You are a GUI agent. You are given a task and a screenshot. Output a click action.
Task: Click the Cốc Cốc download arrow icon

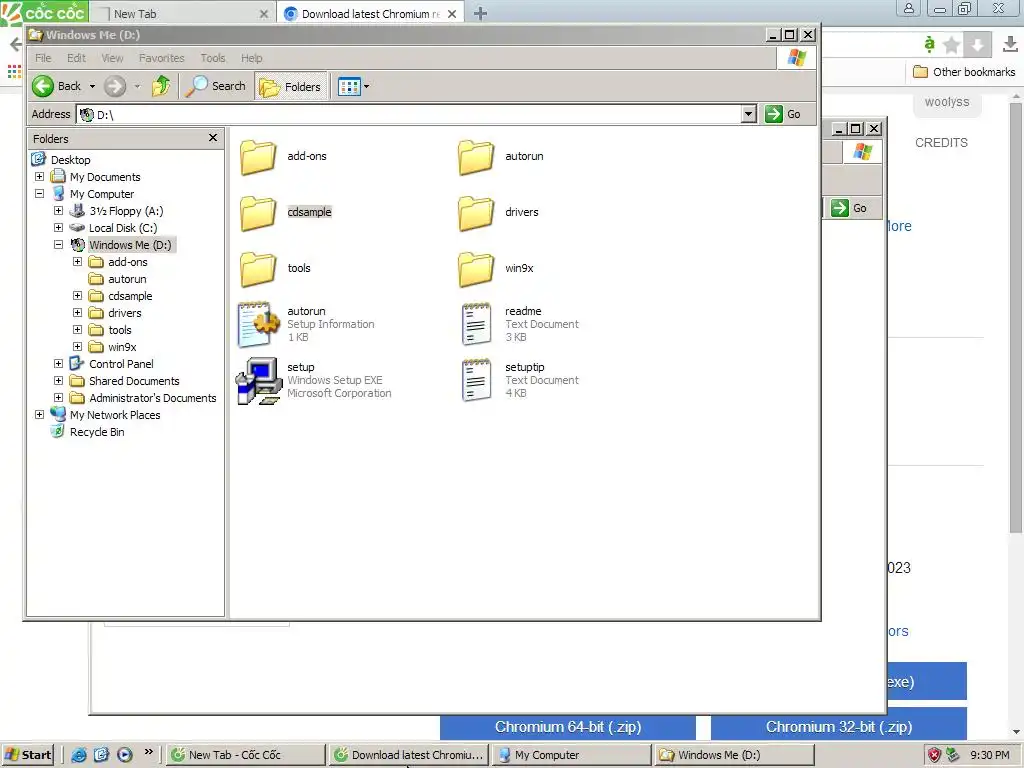pos(978,44)
